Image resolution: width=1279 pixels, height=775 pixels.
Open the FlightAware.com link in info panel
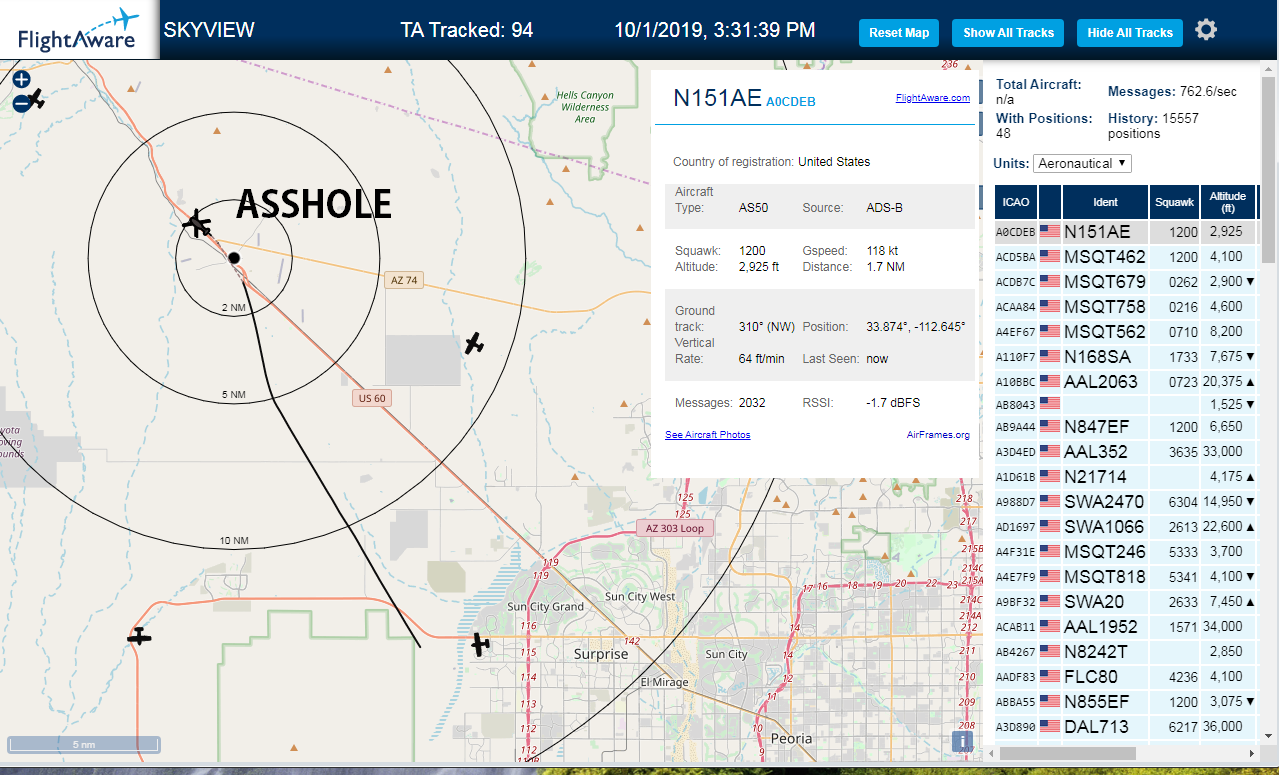932,98
